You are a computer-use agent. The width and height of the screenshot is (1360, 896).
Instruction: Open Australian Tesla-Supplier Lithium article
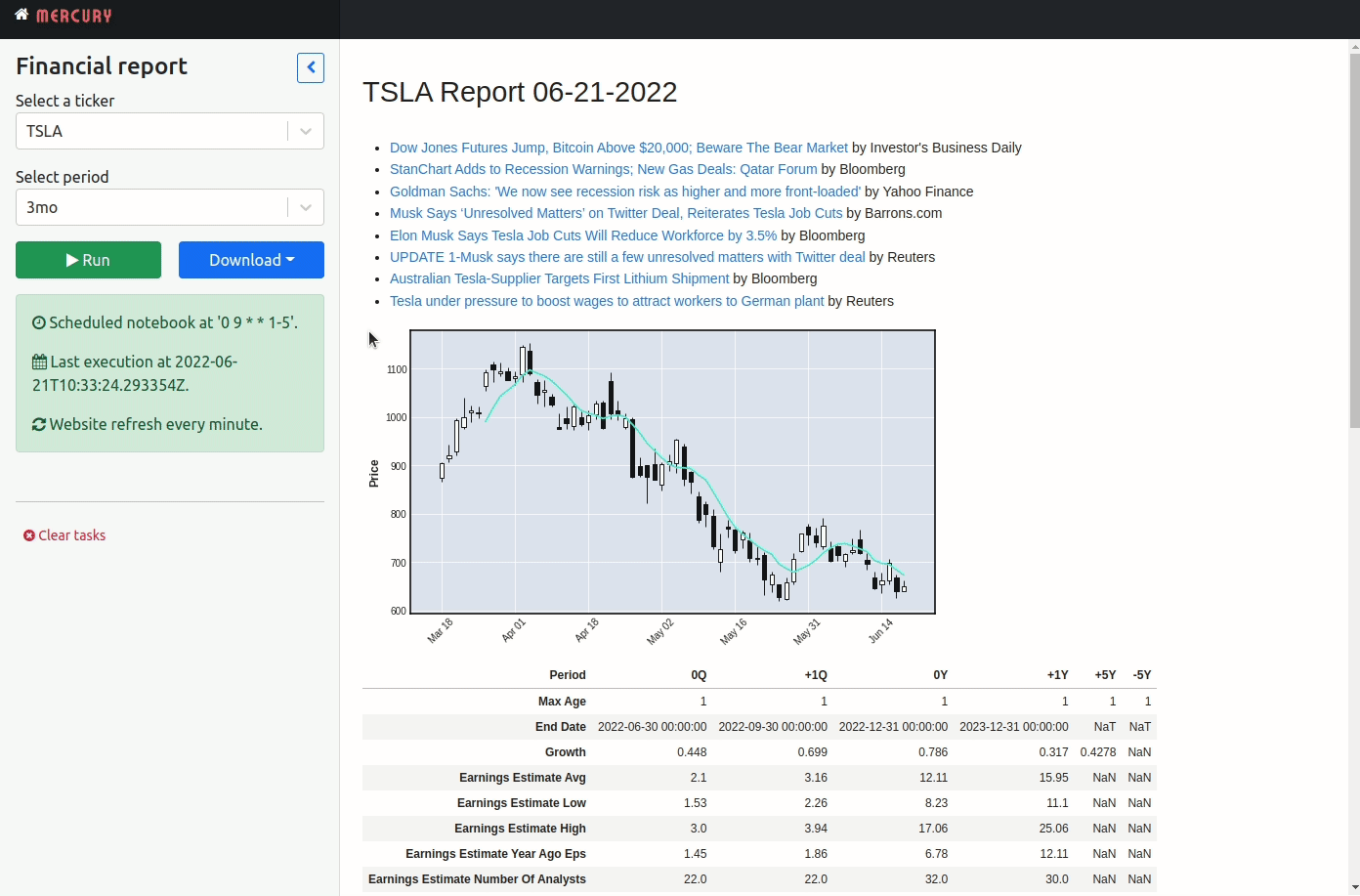(559, 278)
